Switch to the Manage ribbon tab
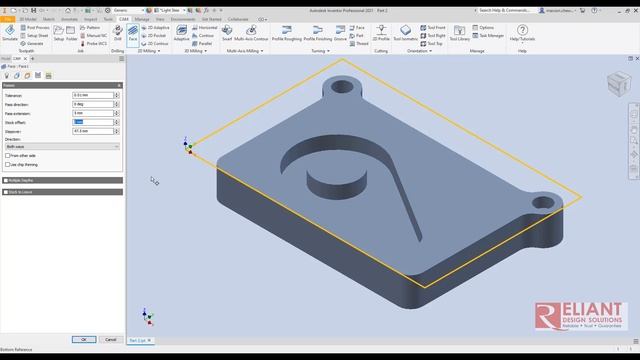This screenshot has width=640, height=360. [x=142, y=19]
